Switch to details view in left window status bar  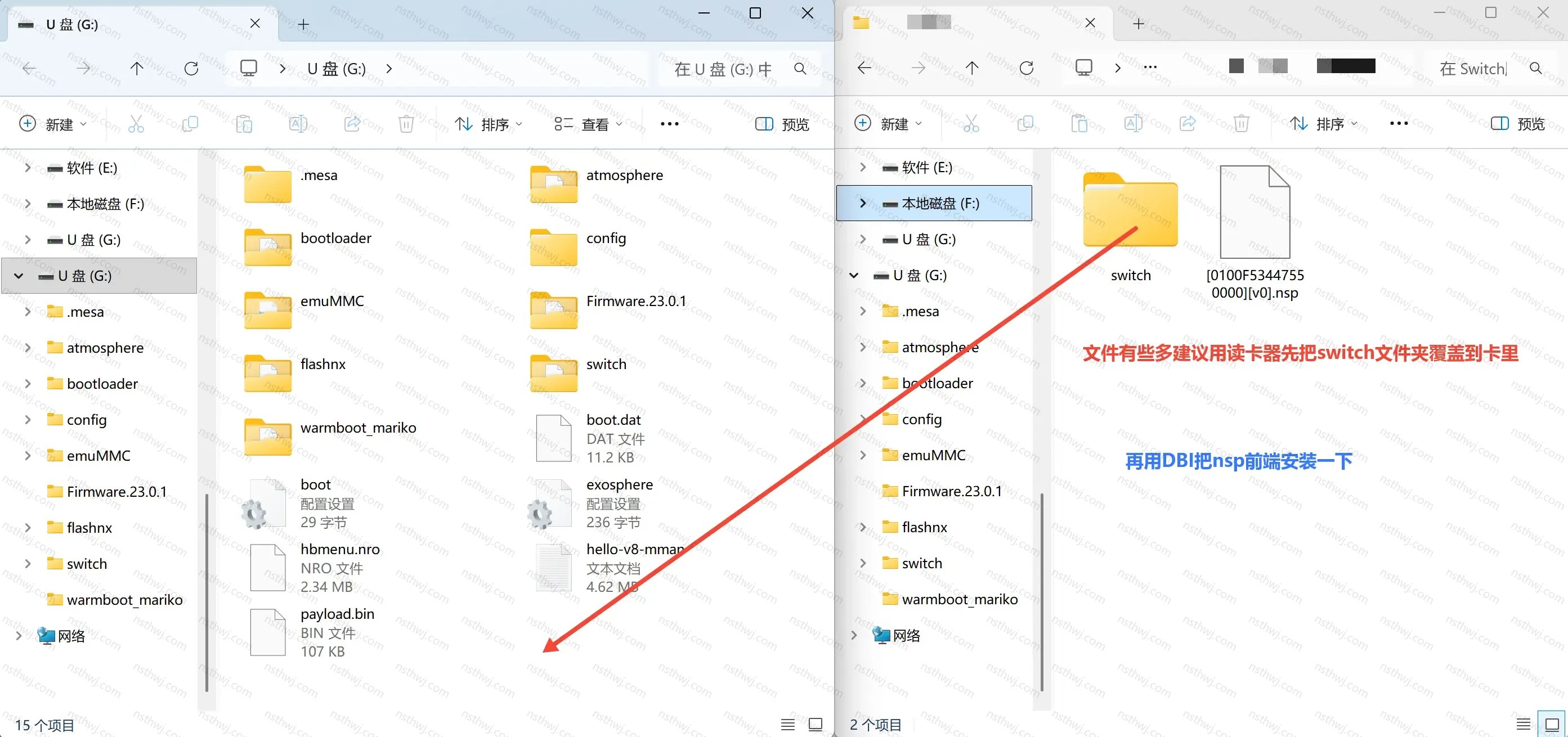click(787, 724)
